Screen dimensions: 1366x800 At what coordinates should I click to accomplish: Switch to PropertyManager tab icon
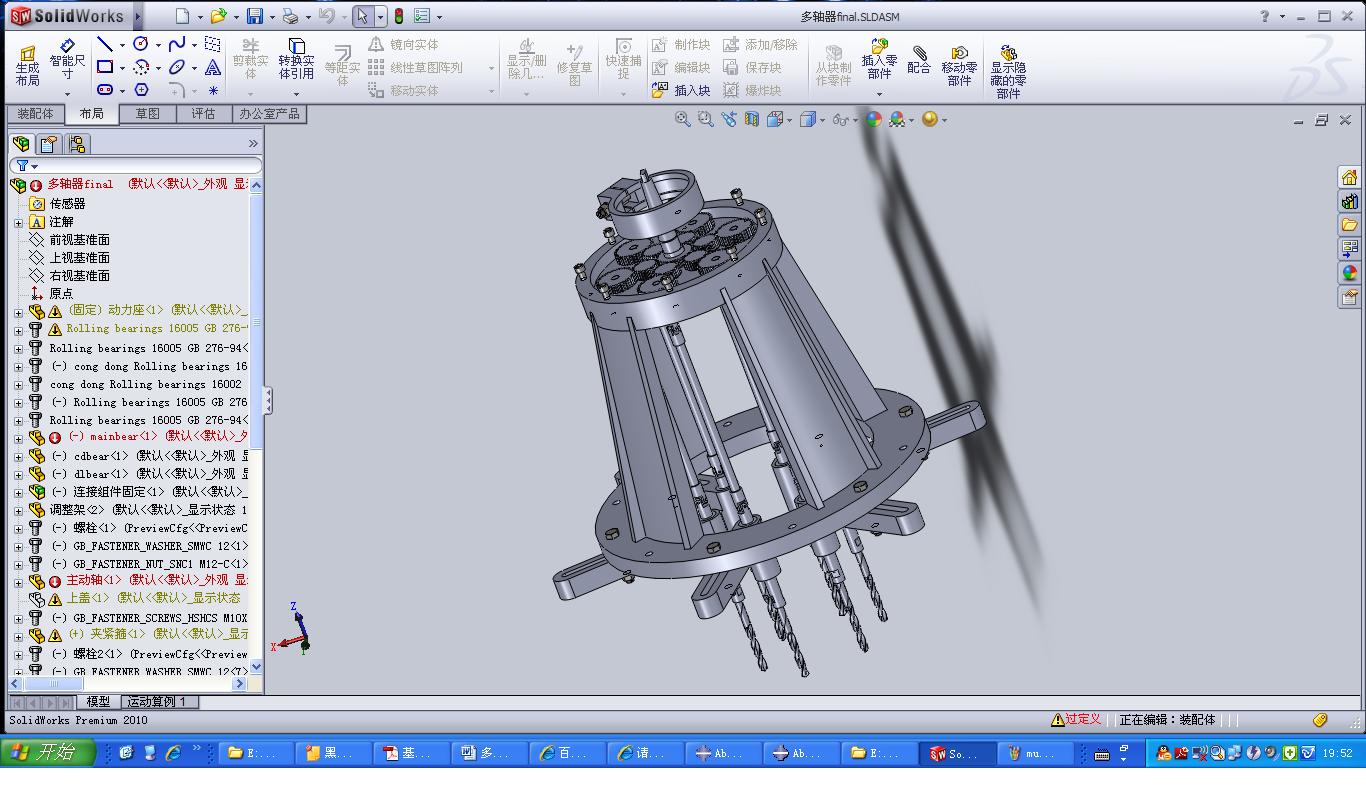(49, 144)
